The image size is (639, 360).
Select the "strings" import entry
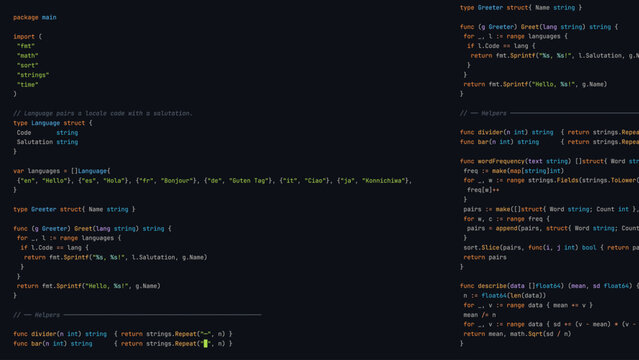(33, 75)
